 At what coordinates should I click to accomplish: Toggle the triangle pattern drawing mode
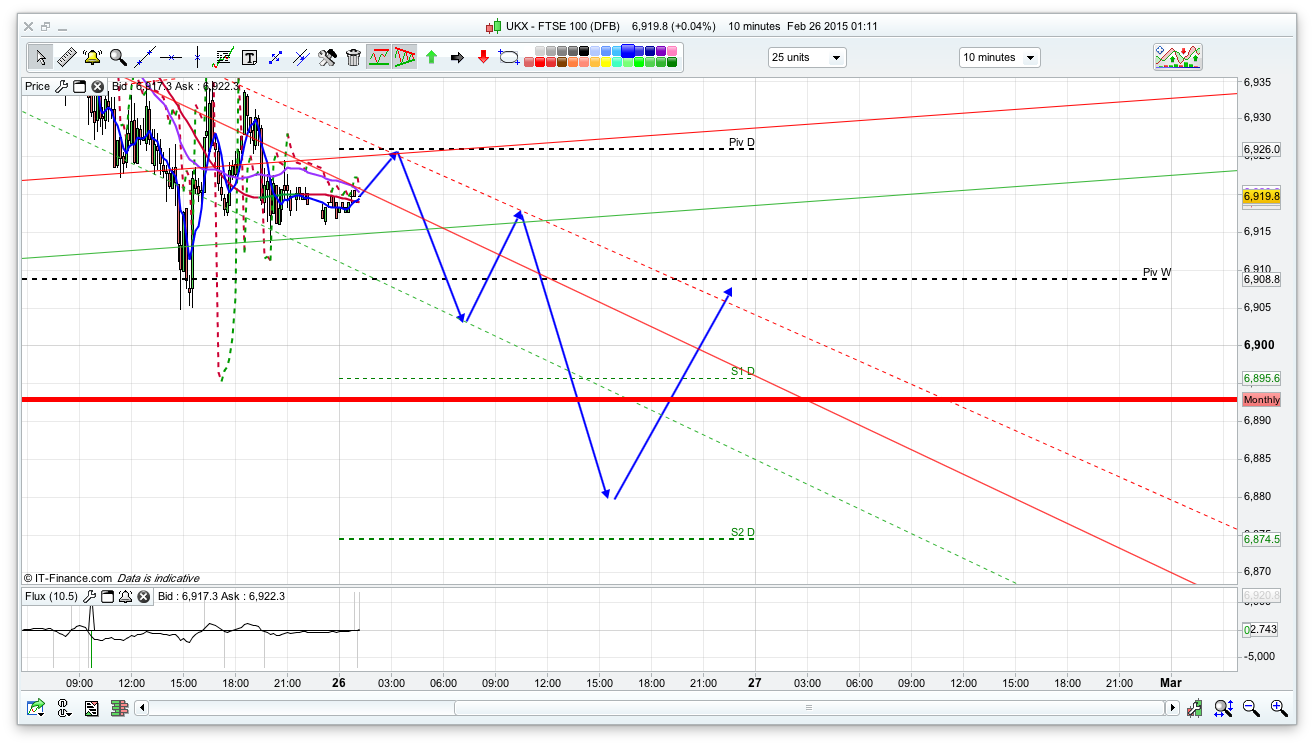[405, 57]
